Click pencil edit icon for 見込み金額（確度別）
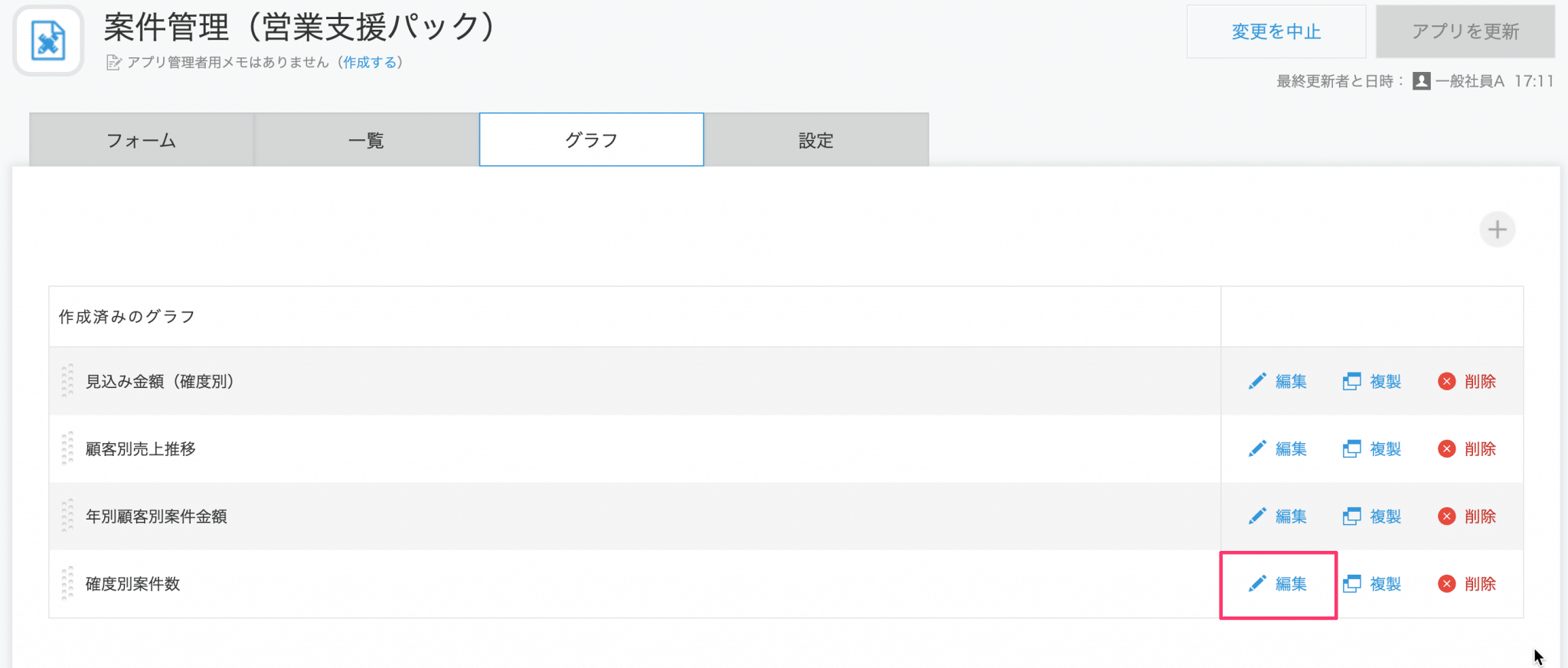Screen dimensions: 1568x668 tap(1257, 381)
